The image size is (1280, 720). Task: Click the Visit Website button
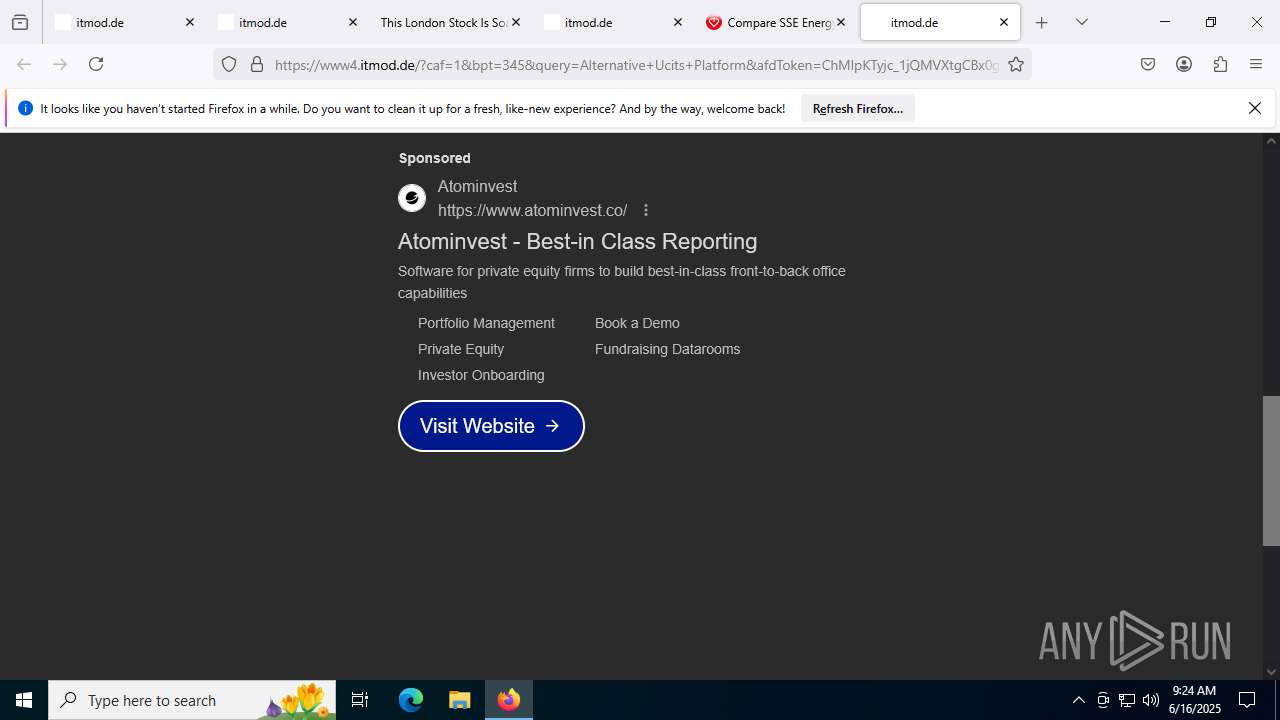coord(491,426)
